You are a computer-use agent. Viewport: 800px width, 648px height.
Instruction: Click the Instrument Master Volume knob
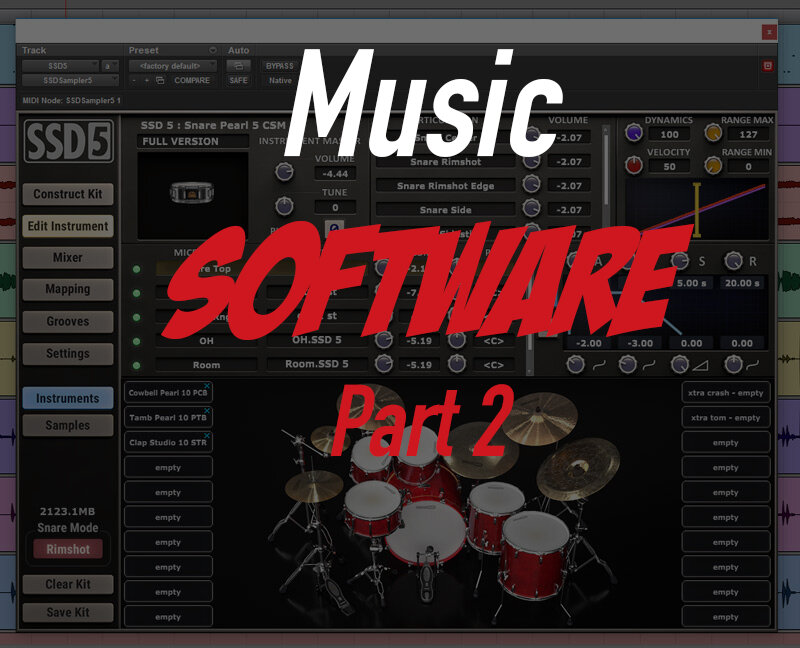[x=284, y=172]
